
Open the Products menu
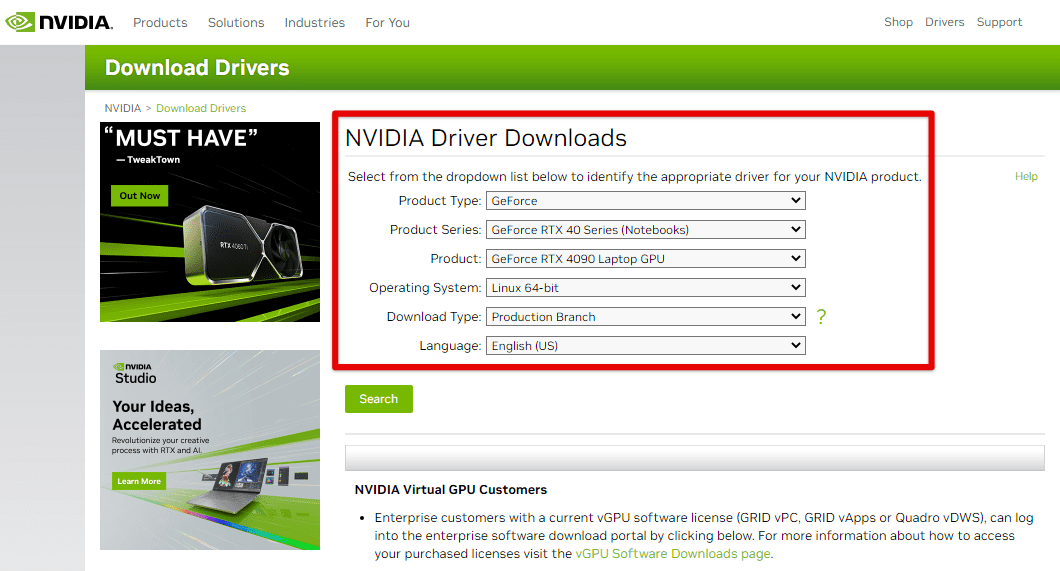pos(160,22)
